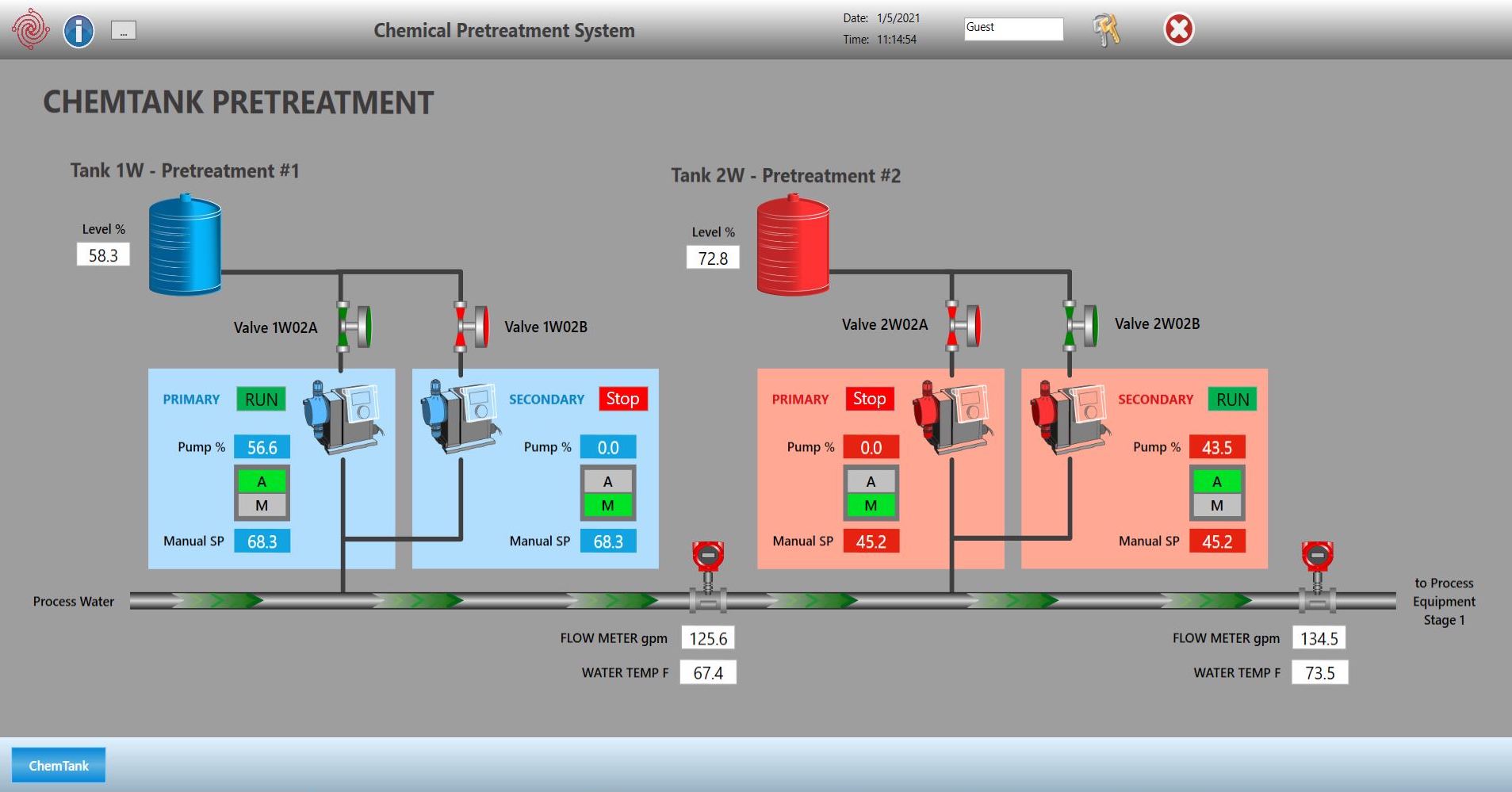
Task: Click Tank 2W primary Manual SP 45.2
Action: click(x=871, y=541)
